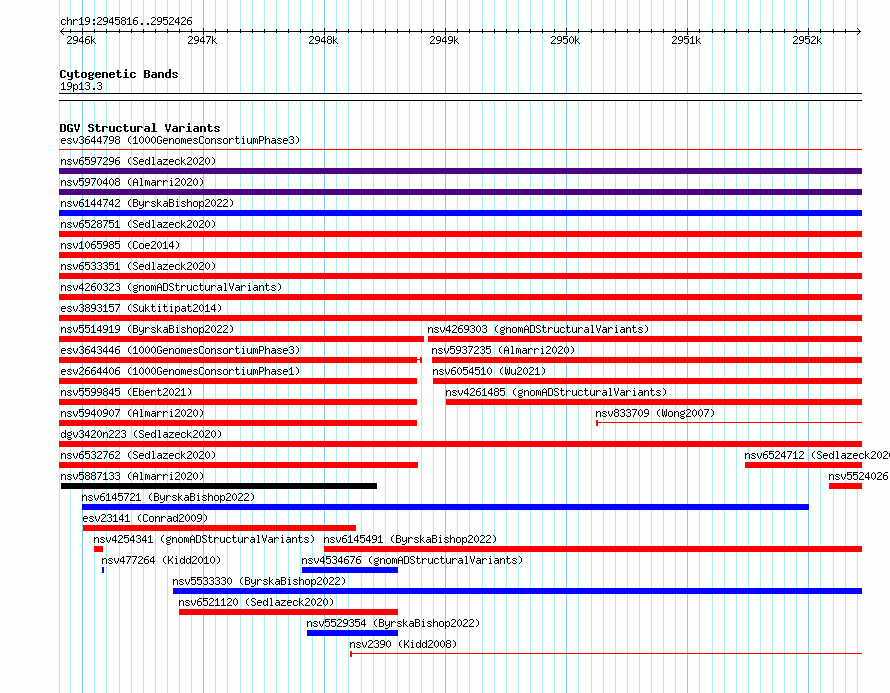Click the black nsv5887133 Almarri2020 bar
890x693 pixels.
[x=219, y=486]
